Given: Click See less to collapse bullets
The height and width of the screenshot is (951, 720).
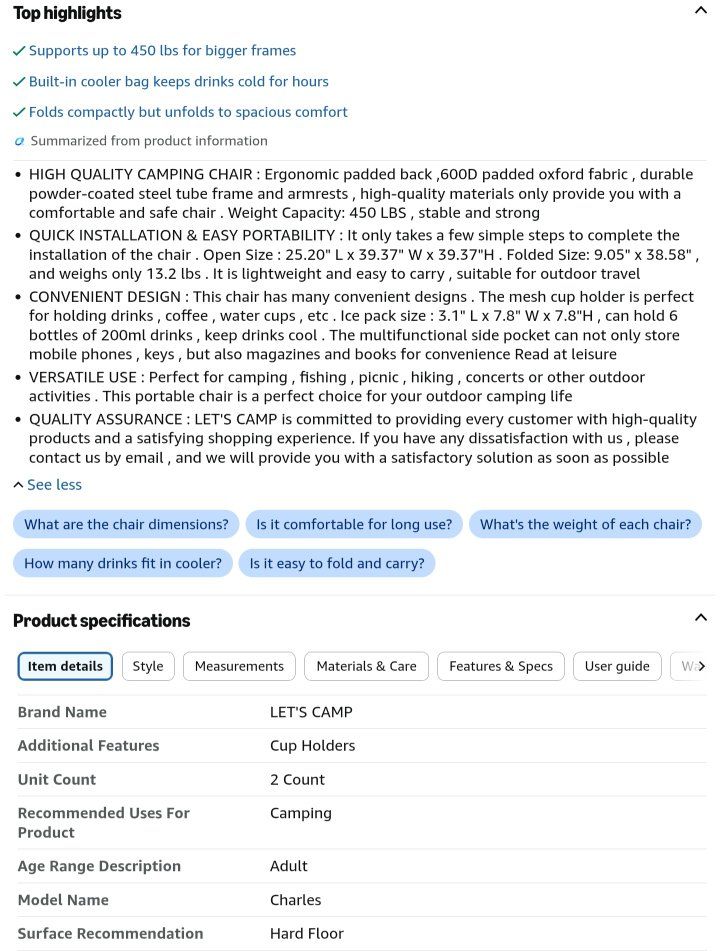Looking at the screenshot, I should [54, 485].
